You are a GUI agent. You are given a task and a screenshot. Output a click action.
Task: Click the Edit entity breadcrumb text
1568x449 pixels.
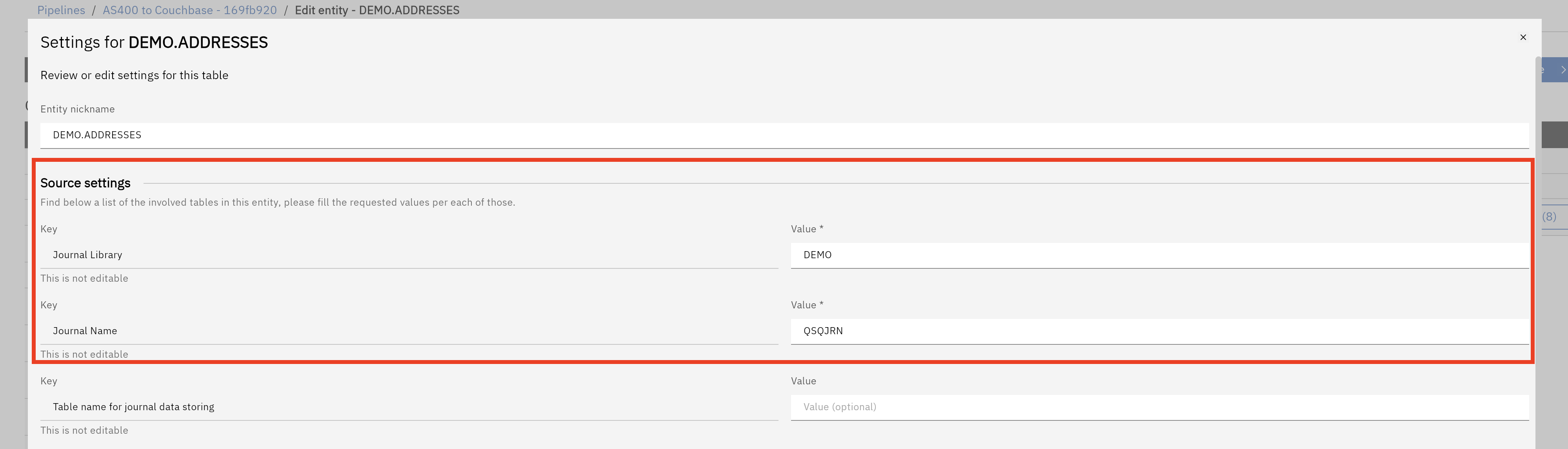click(377, 10)
